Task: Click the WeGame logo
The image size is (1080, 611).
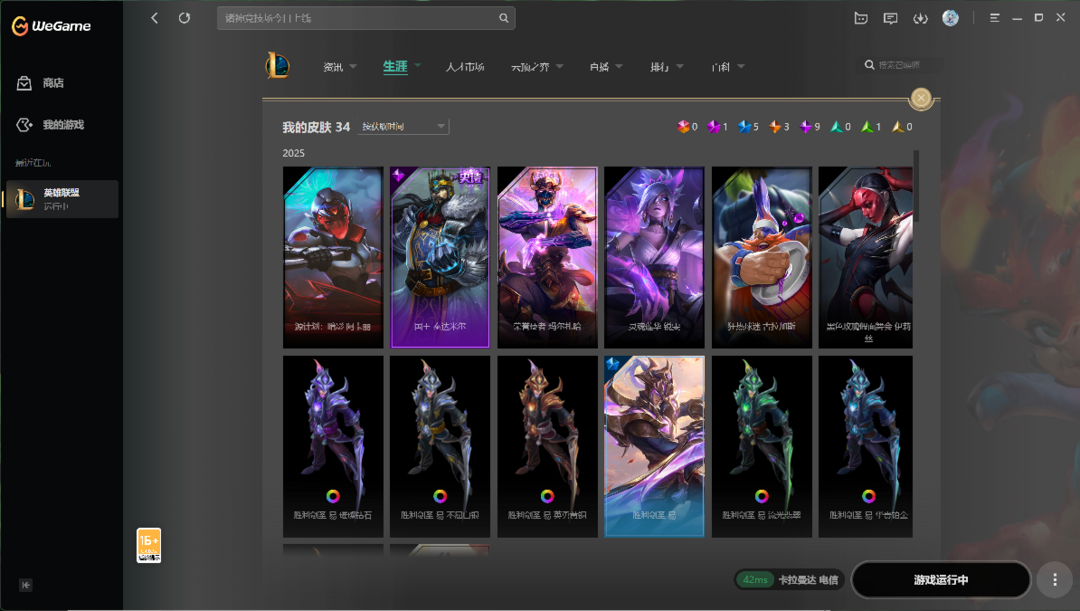Action: pyautogui.click(x=51, y=26)
